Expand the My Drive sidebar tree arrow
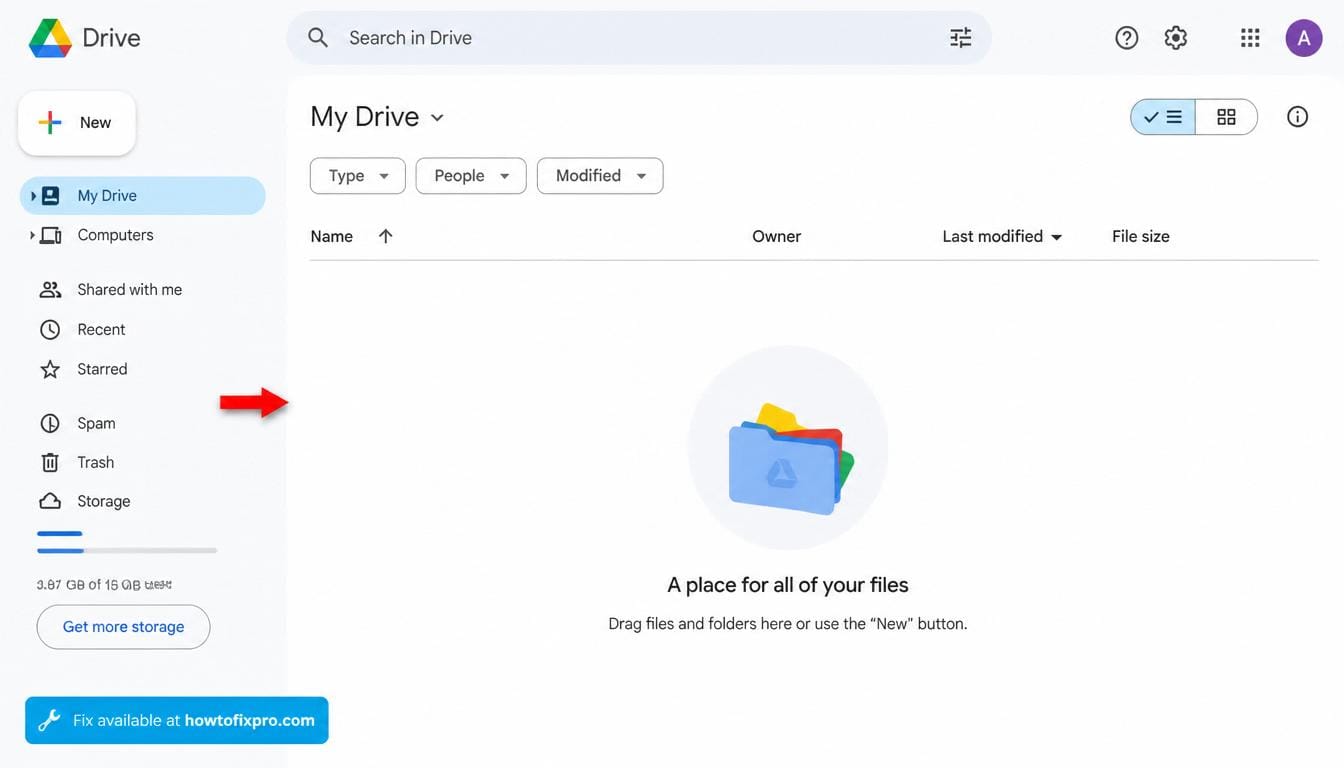Image resolution: width=1344 pixels, height=768 pixels. 33,196
